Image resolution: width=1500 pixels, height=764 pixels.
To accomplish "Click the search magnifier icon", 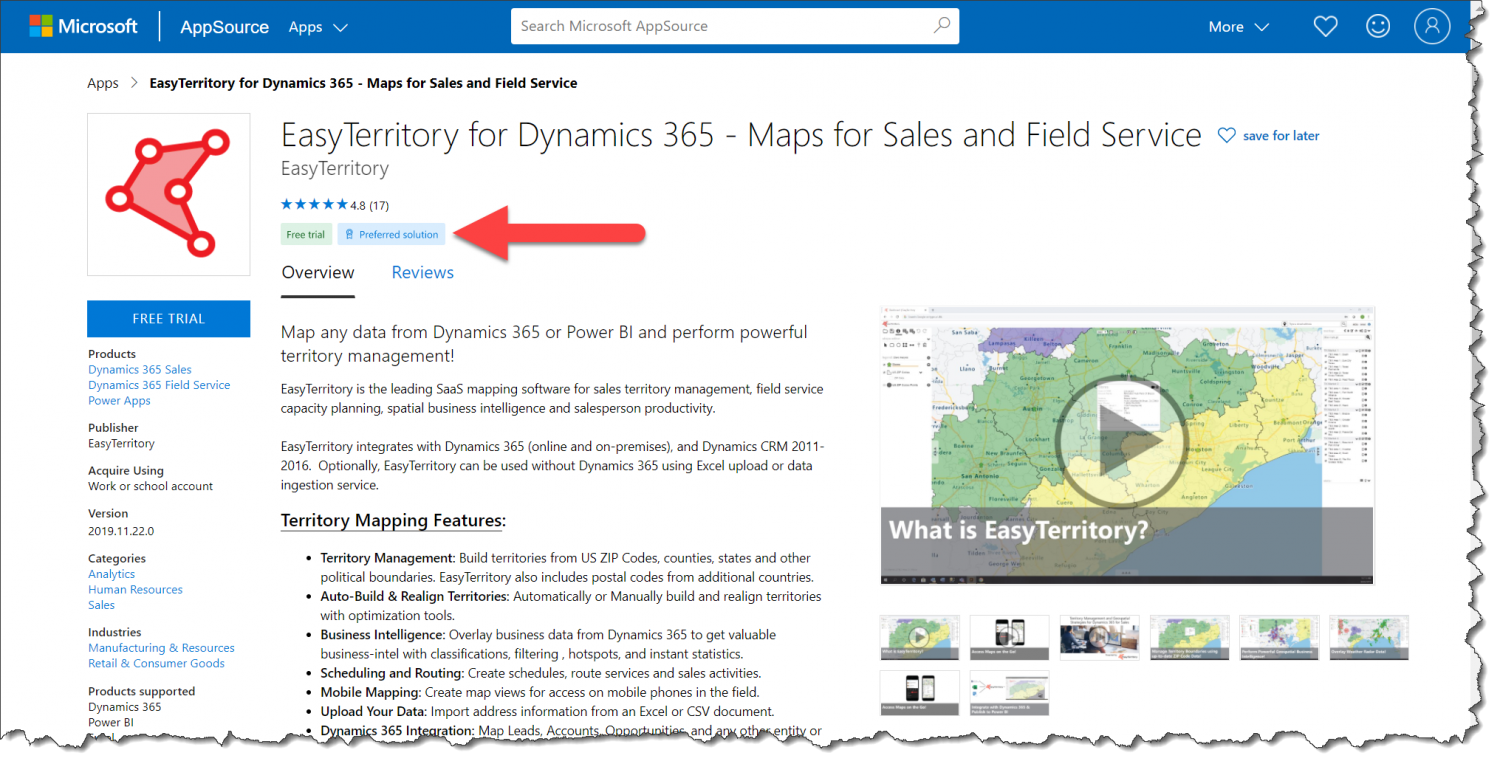I will pyautogui.click(x=941, y=26).
